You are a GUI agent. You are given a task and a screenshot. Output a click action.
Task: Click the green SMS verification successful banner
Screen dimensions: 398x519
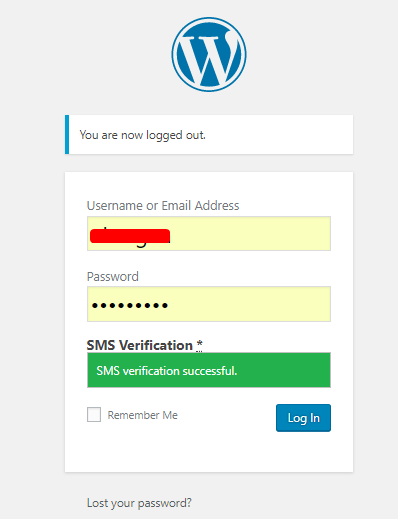209,370
